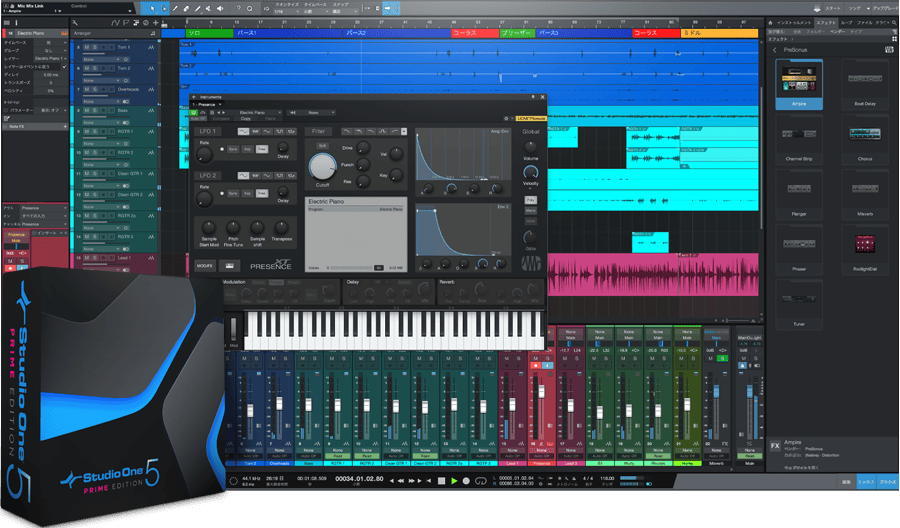Click the MOD/FX button in Presence
900x528 pixels.
point(205,266)
